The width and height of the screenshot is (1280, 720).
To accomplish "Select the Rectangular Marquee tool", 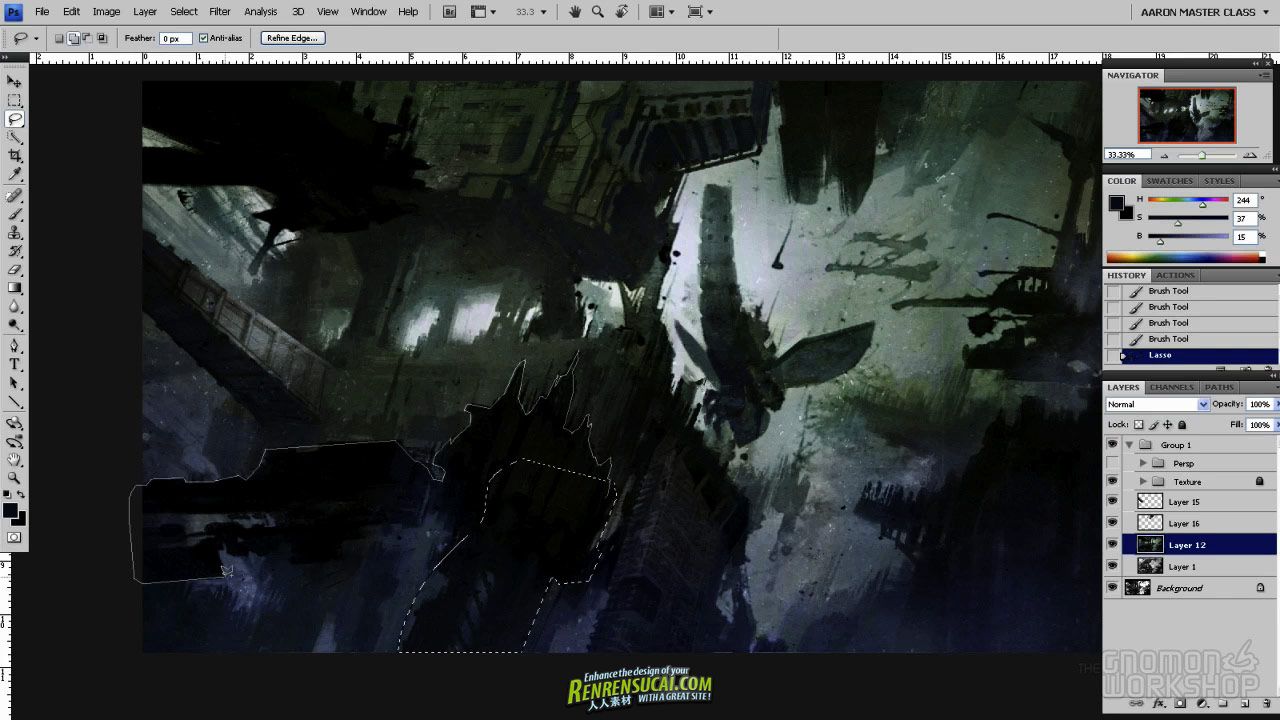I will click(x=14, y=100).
